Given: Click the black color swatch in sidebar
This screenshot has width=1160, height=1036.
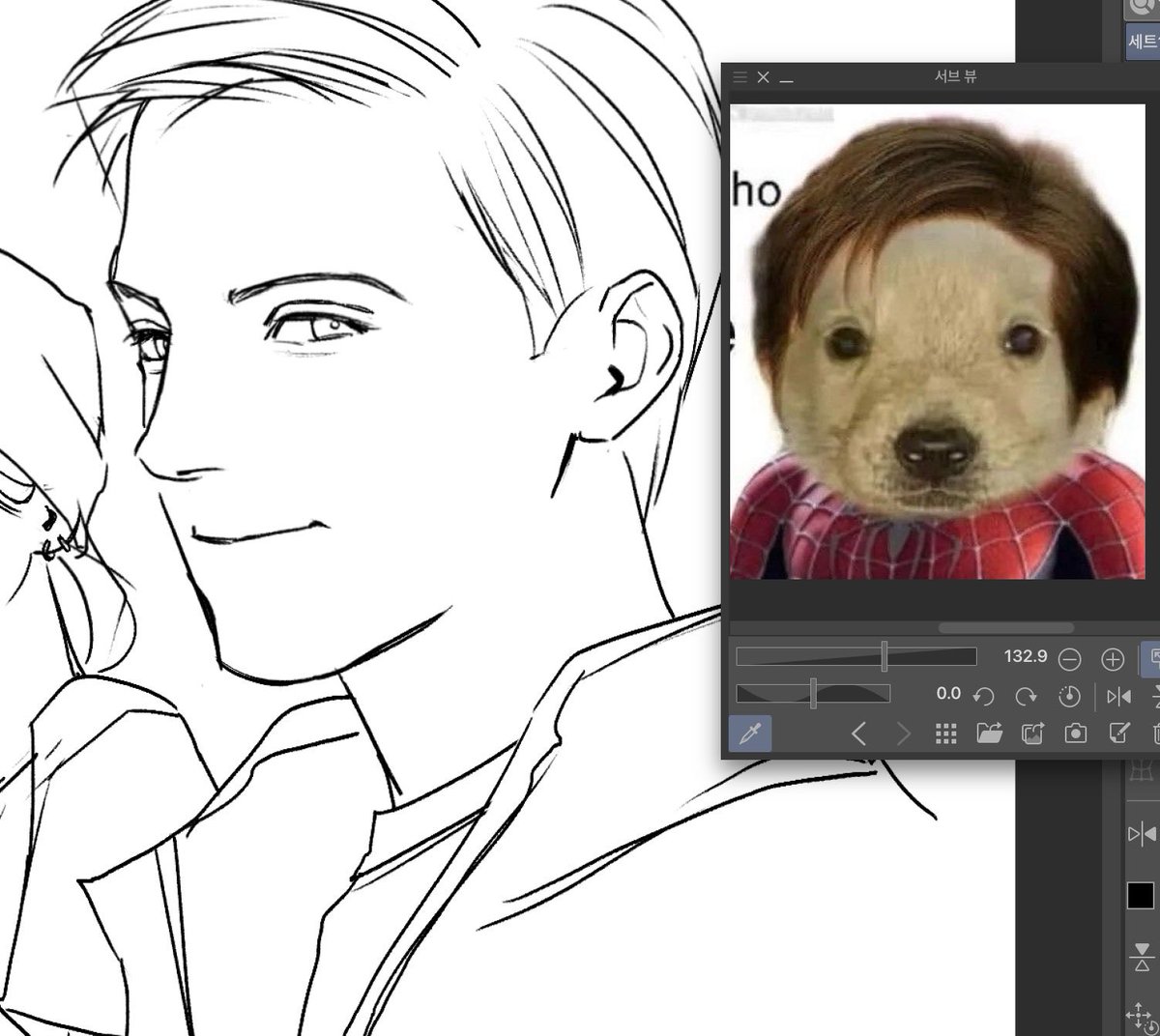Looking at the screenshot, I should click(x=1140, y=895).
